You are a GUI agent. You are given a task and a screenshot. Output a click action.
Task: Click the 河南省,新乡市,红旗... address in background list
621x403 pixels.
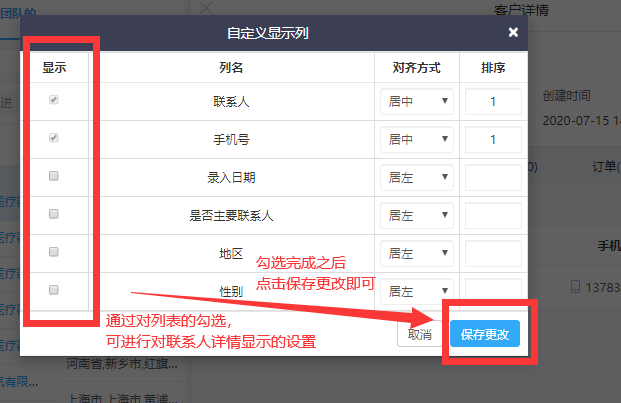(122, 363)
